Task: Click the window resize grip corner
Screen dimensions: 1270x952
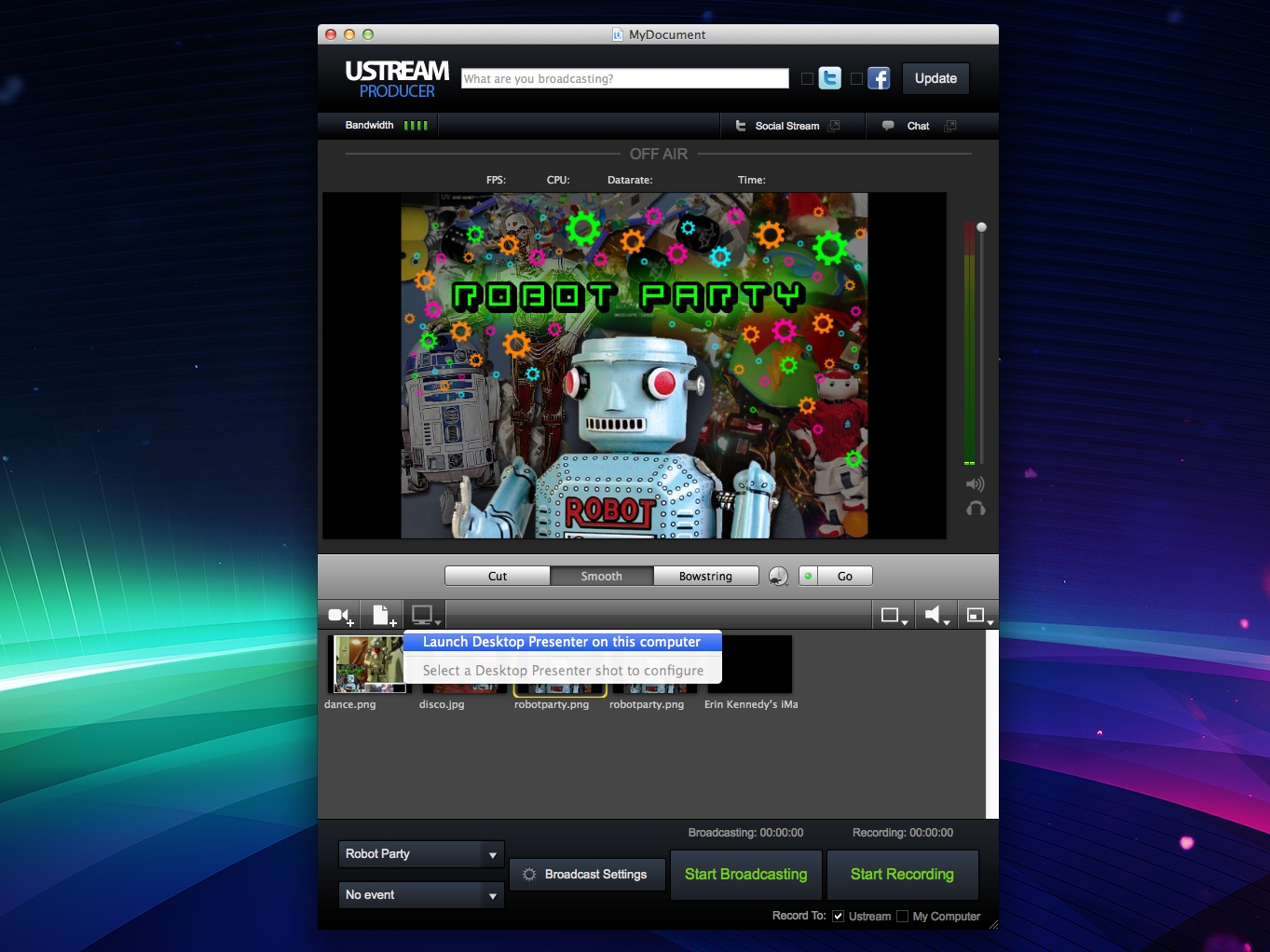Action: (992, 924)
